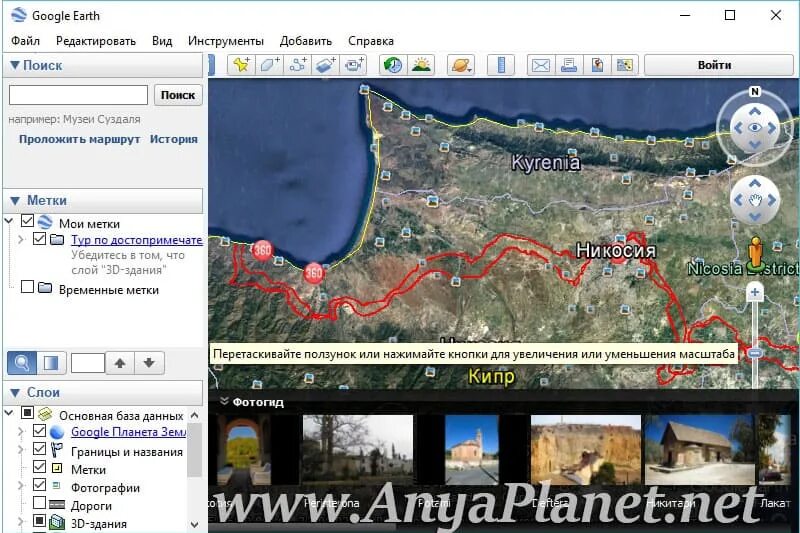Click the Print icon in toolbar
This screenshot has height=533, width=800.
pos(569,65)
